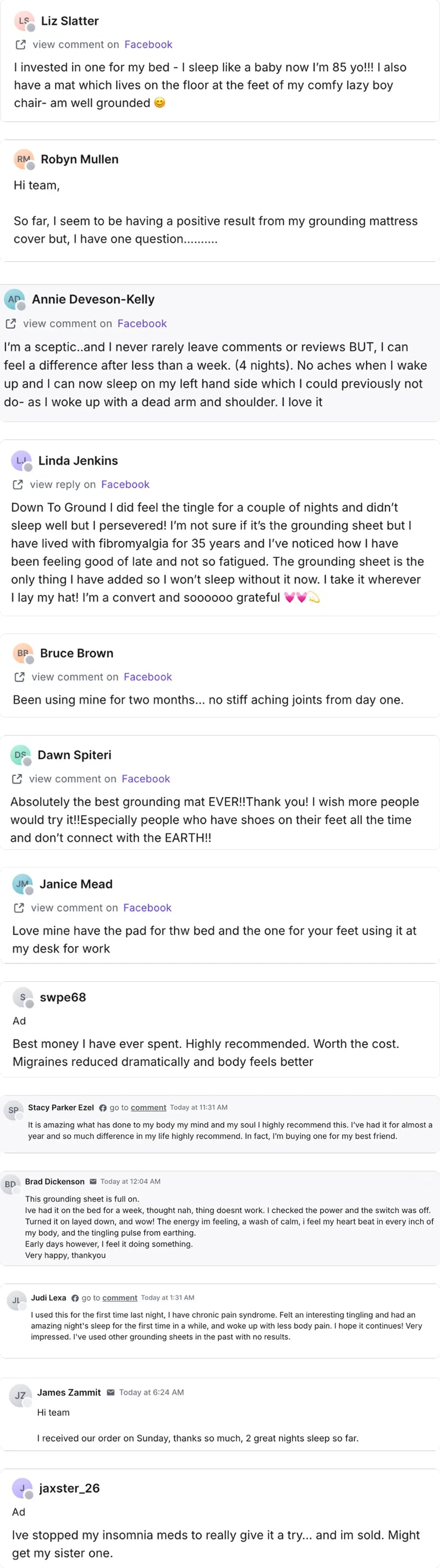Click the jaxster_26 avatar

tap(23, 1488)
